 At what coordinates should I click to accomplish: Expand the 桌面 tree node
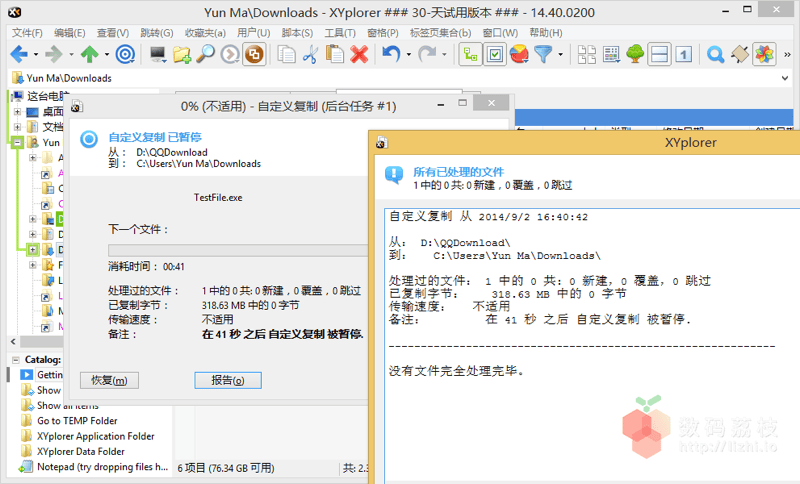pos(18,112)
